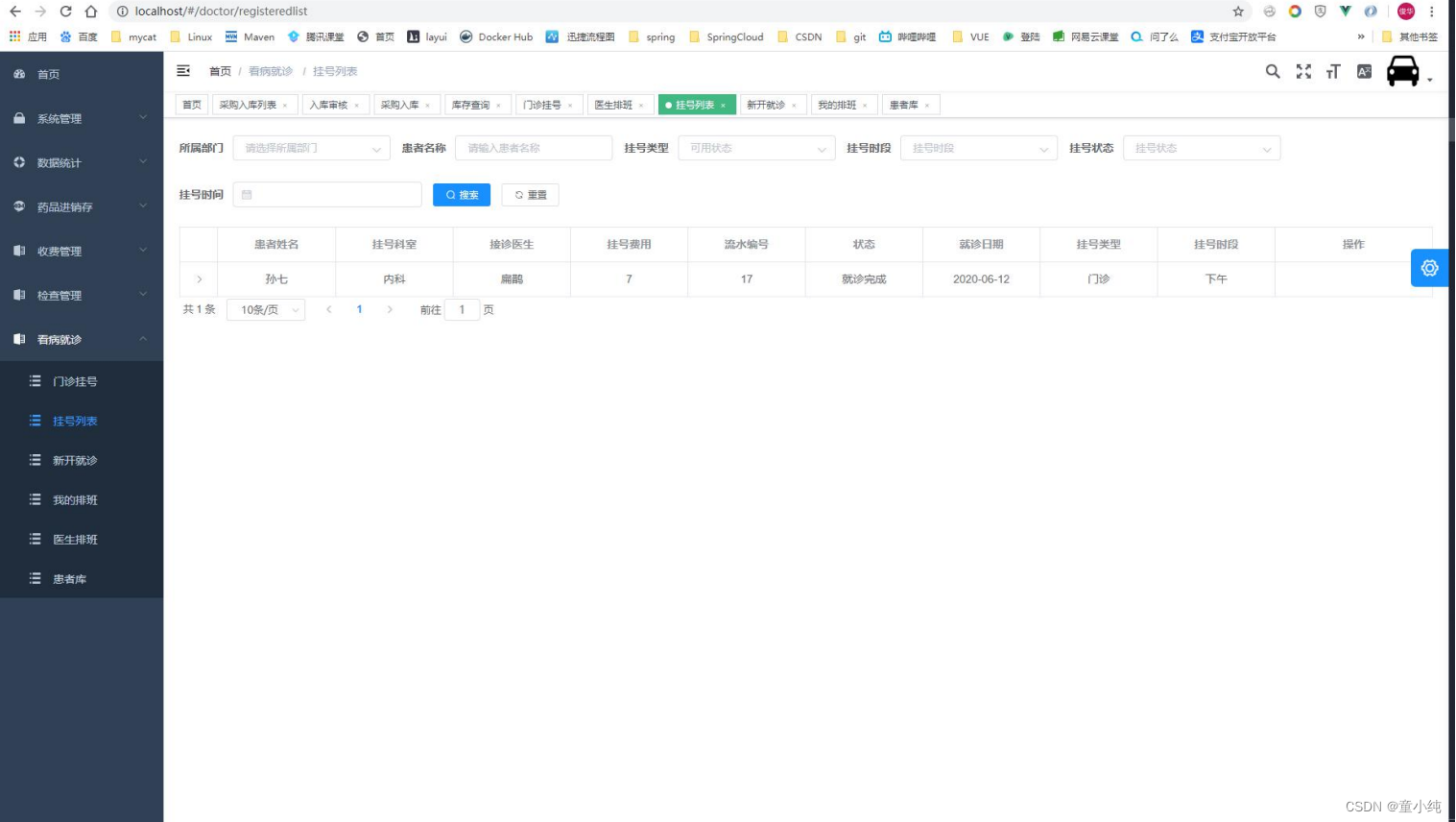This screenshot has height=822, width=1456.
Task: Click the browser address bar
Action: (672, 12)
